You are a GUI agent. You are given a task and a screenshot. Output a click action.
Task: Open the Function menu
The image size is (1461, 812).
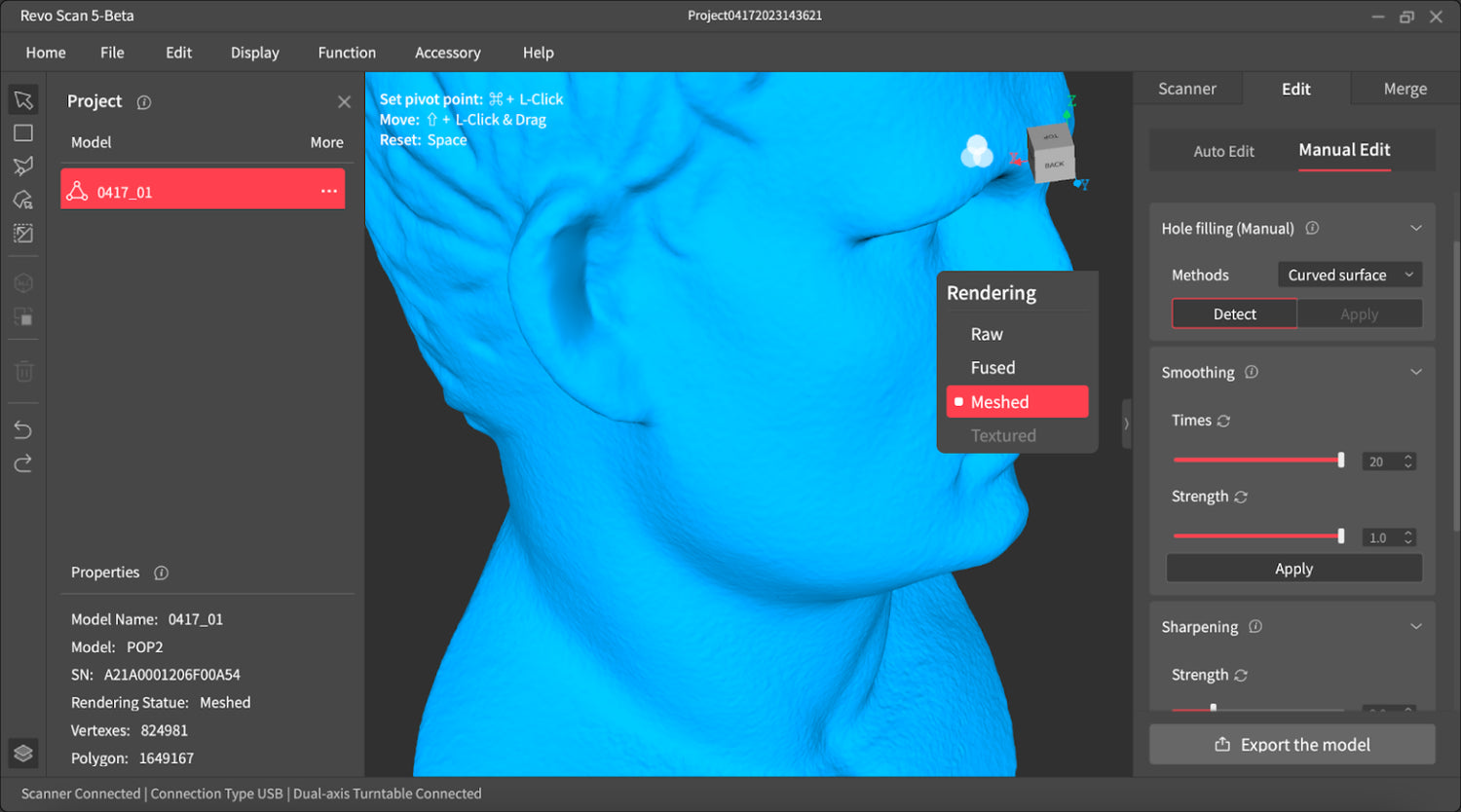point(347,53)
